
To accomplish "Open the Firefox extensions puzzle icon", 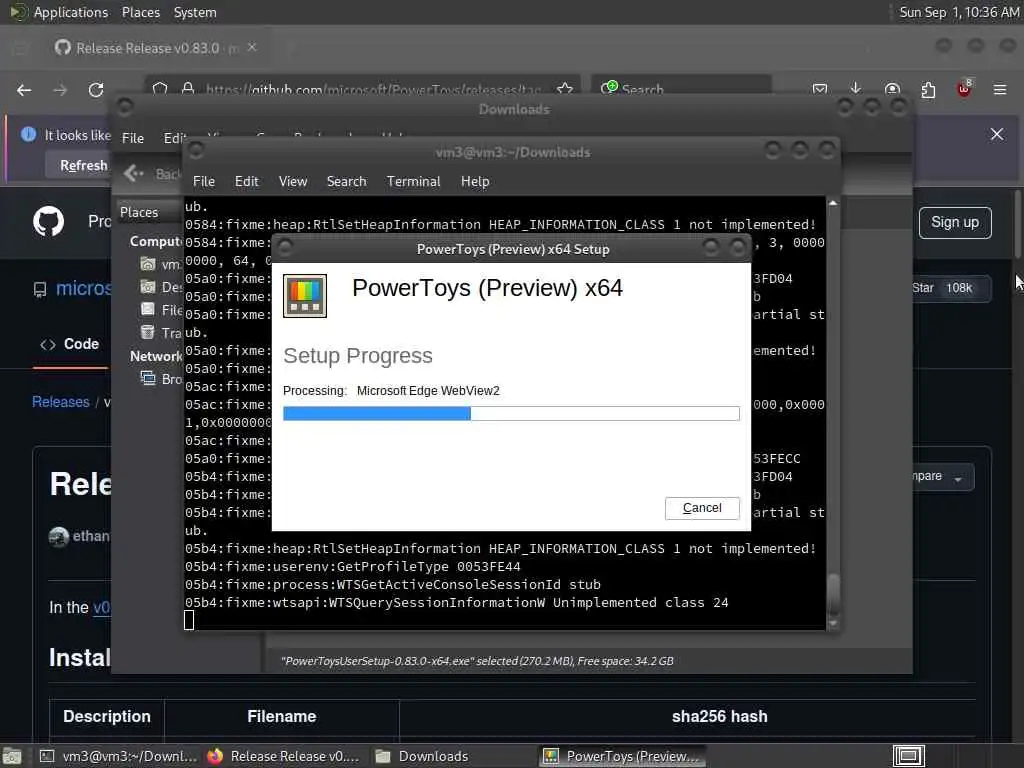I will [928, 89].
